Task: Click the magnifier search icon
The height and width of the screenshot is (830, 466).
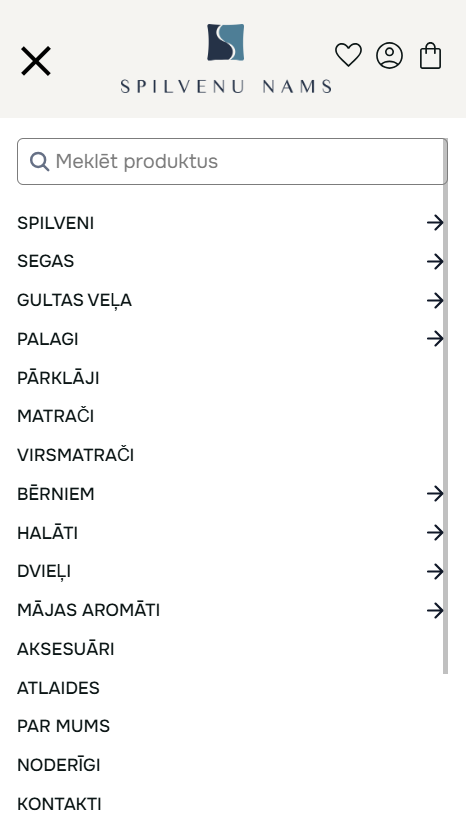Action: (39, 161)
